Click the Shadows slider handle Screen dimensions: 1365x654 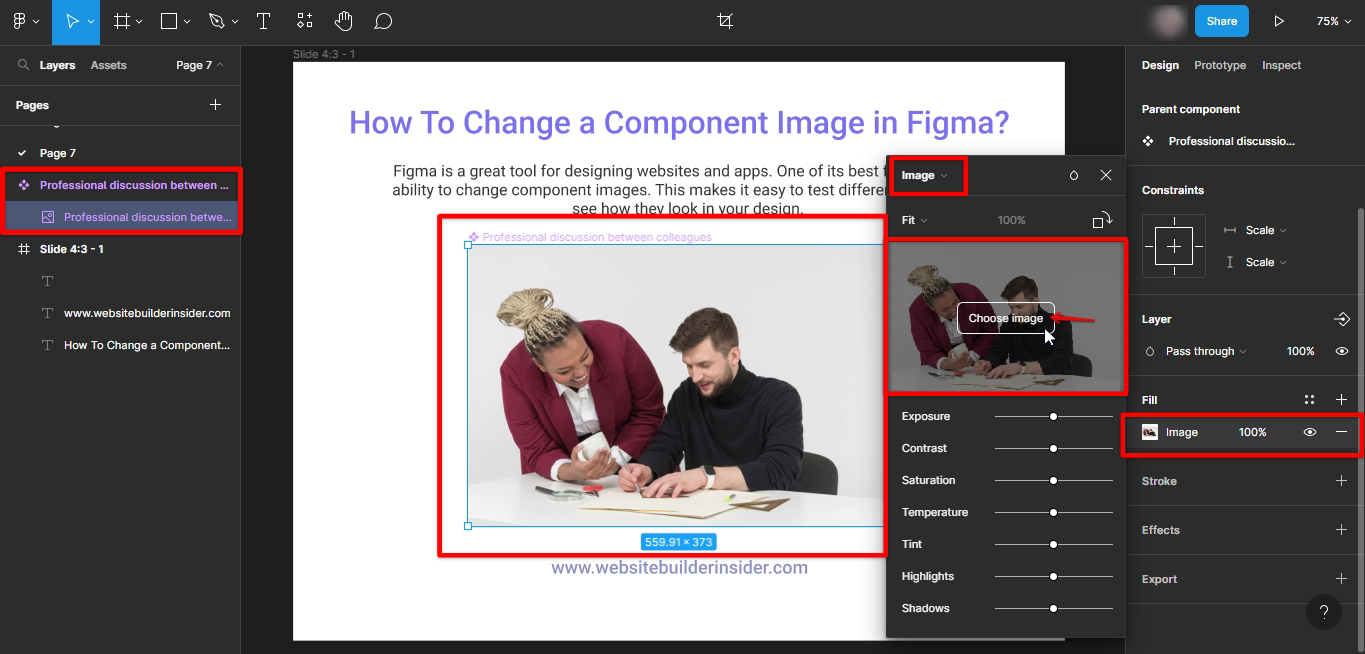point(1053,608)
